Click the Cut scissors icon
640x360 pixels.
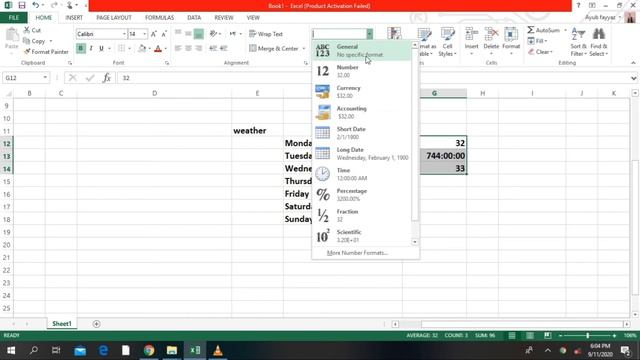(x=27, y=30)
